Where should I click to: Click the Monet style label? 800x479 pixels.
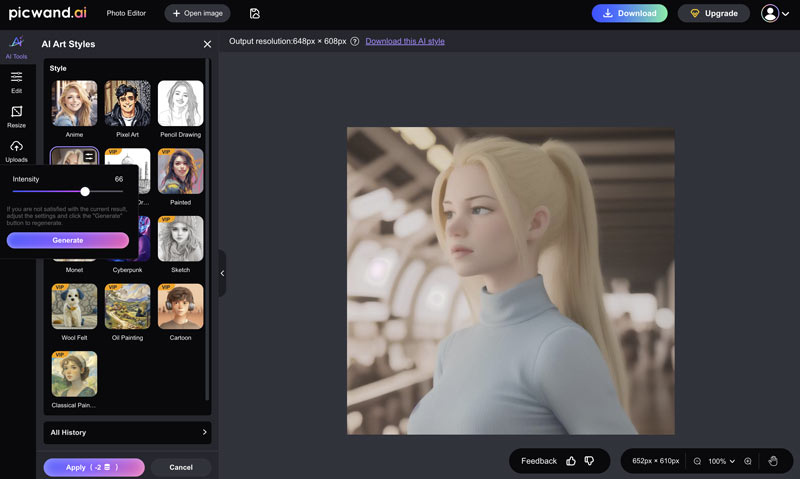74,270
